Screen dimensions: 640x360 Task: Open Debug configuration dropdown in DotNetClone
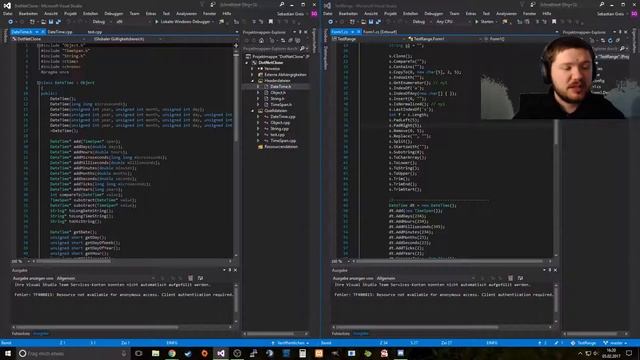pyautogui.click(x=101, y=22)
